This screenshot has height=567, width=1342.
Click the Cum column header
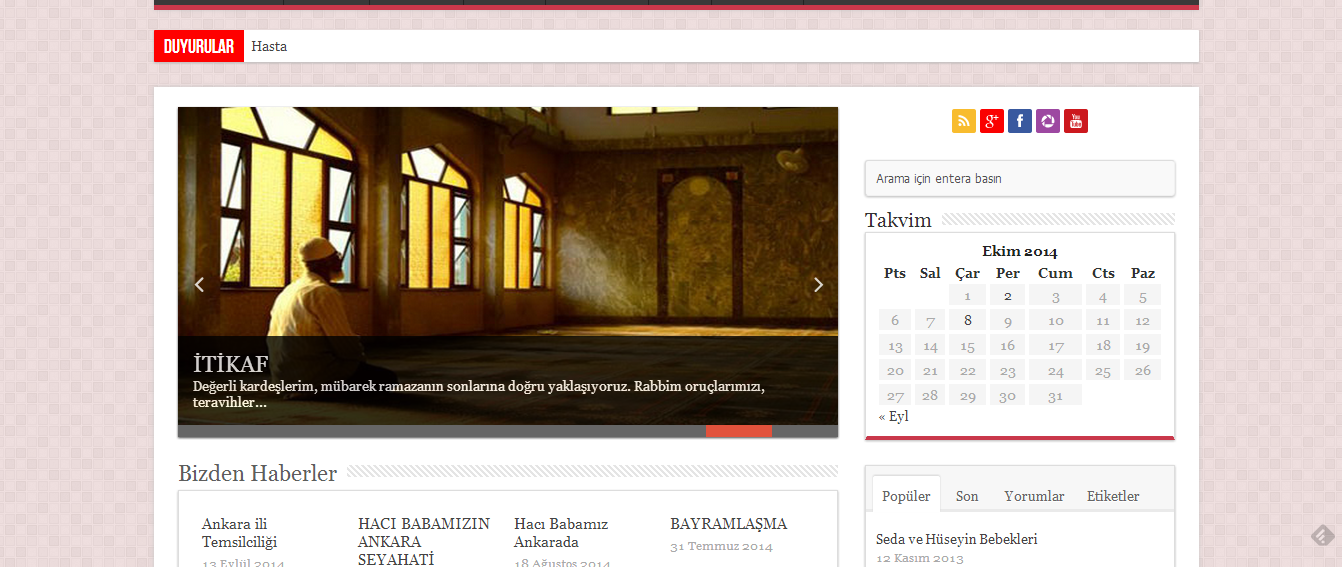pyautogui.click(x=1055, y=273)
